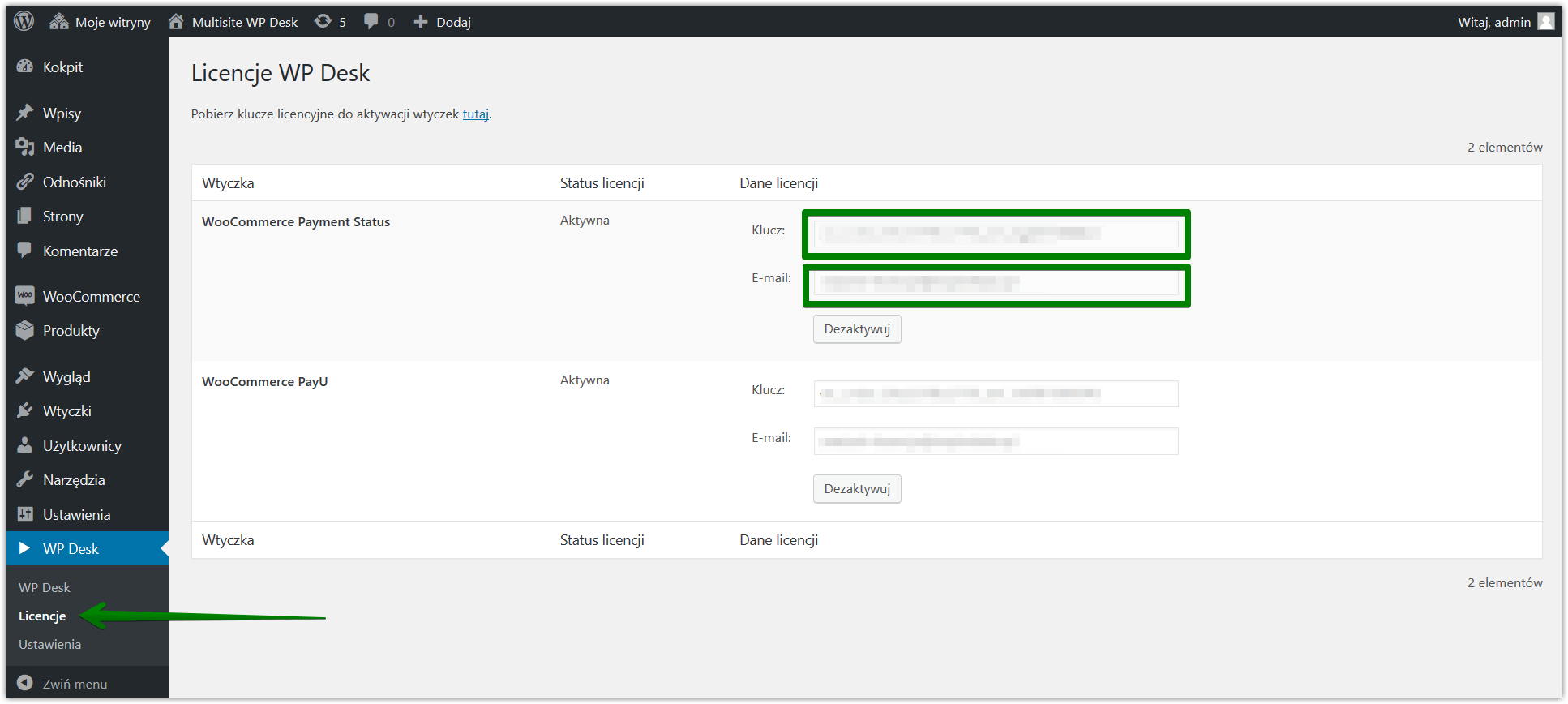The image size is (1568, 704).
Task: Click the Zwiń menu collapse arrow icon
Action: click(25, 683)
